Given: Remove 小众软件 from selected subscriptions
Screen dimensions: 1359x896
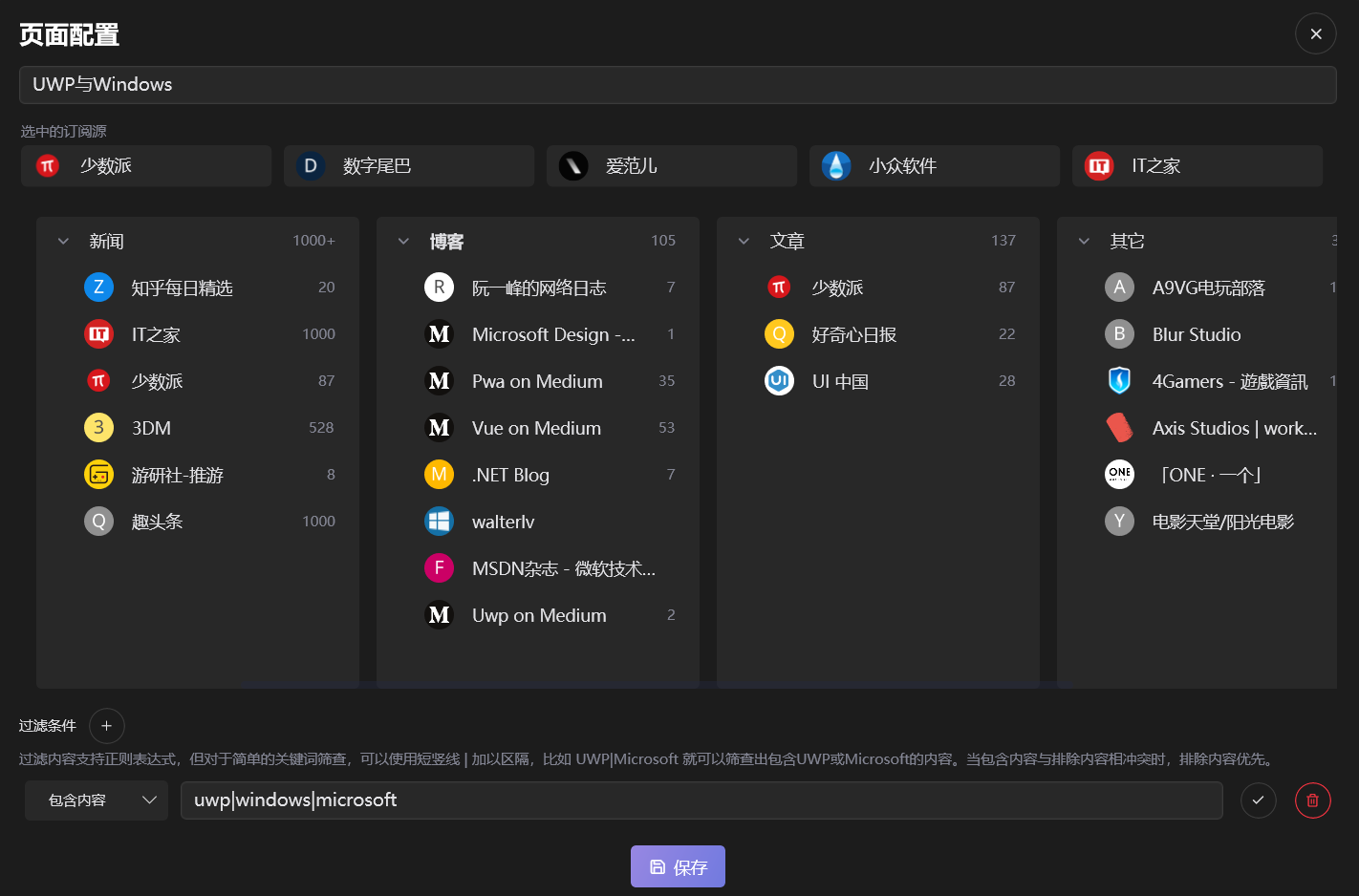Looking at the screenshot, I should (x=935, y=166).
